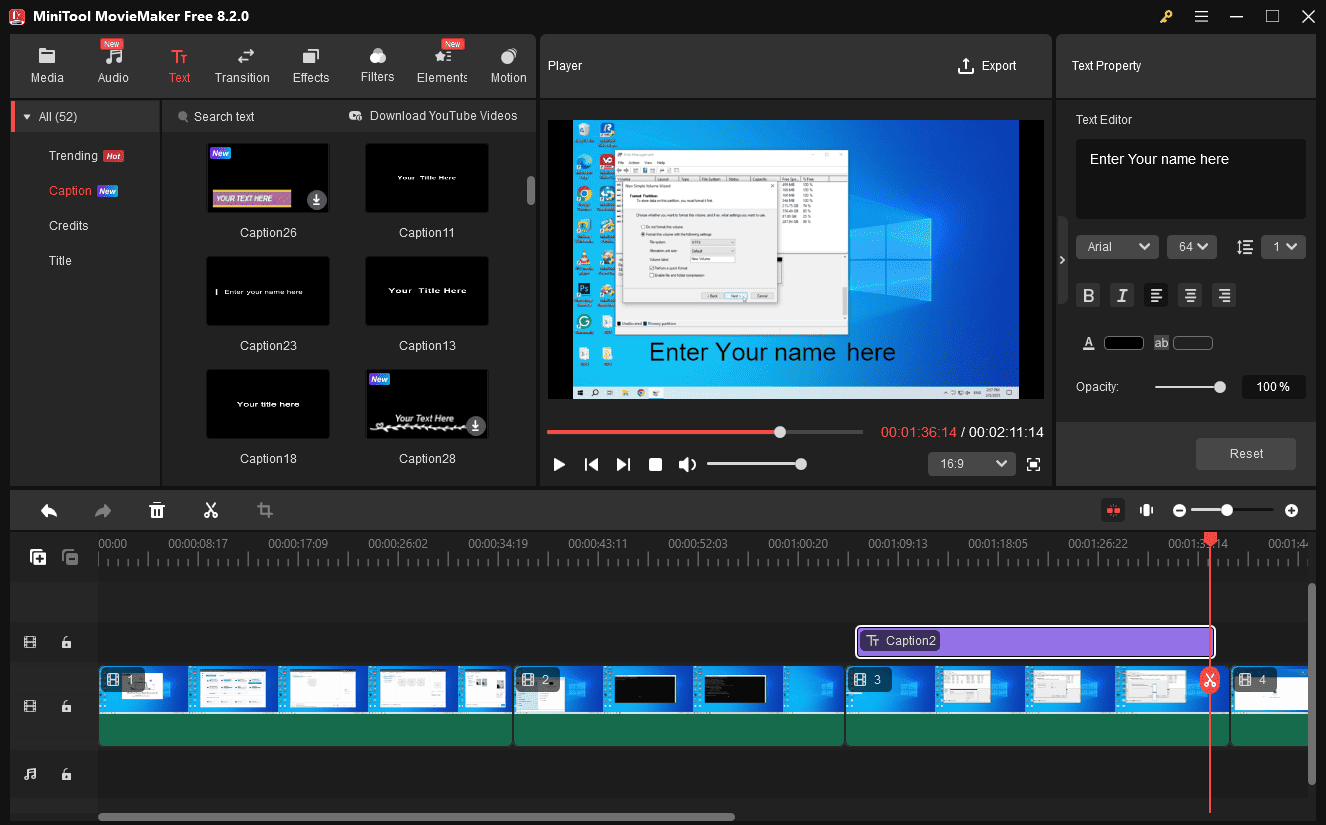This screenshot has width=1326, height=825.
Task: Click the zoom to fit timeline icon
Action: pyautogui.click(x=1146, y=510)
